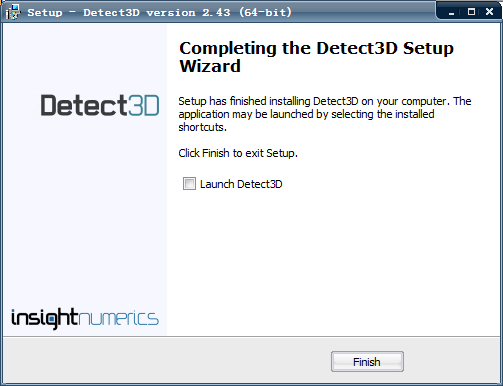Click the "Setup has finished installing" paragraph
503x386 pixels.
coord(325,114)
